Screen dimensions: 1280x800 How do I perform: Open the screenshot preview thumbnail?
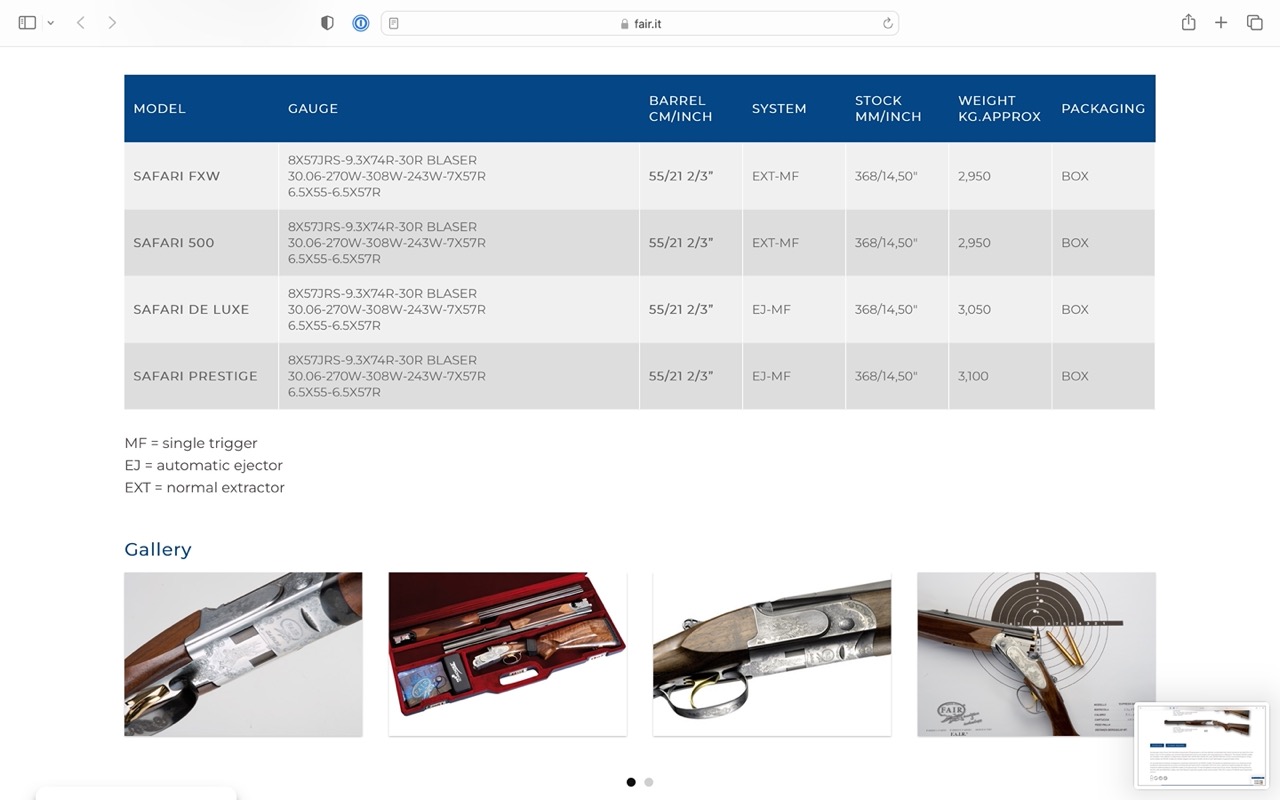[x=1201, y=745]
